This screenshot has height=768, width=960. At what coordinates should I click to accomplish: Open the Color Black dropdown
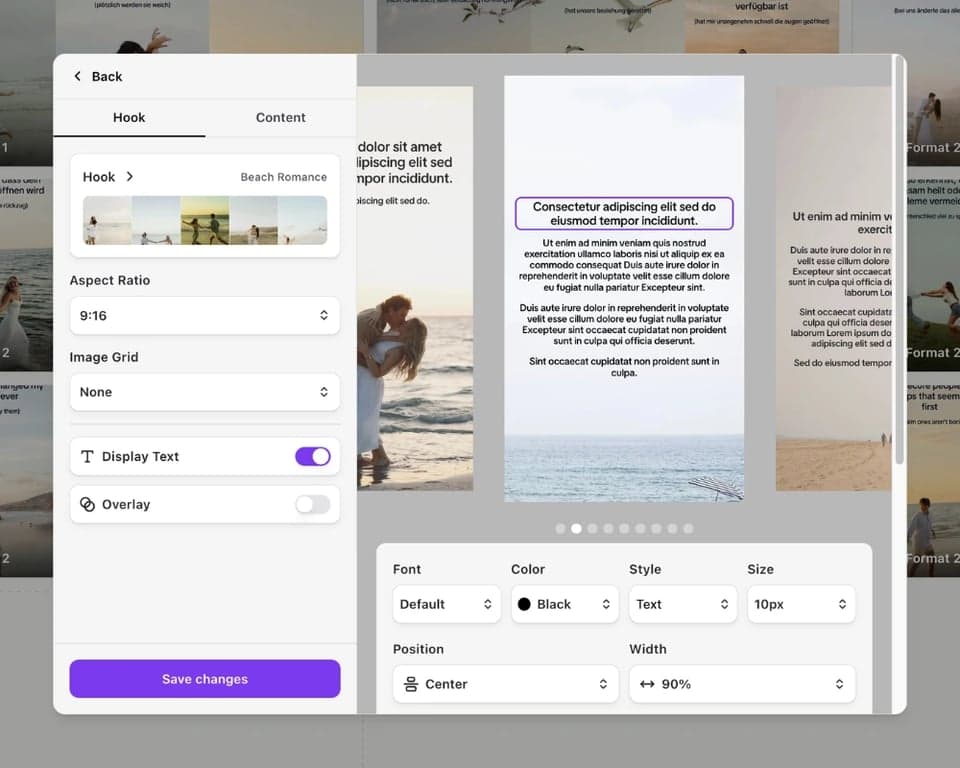[x=564, y=604]
